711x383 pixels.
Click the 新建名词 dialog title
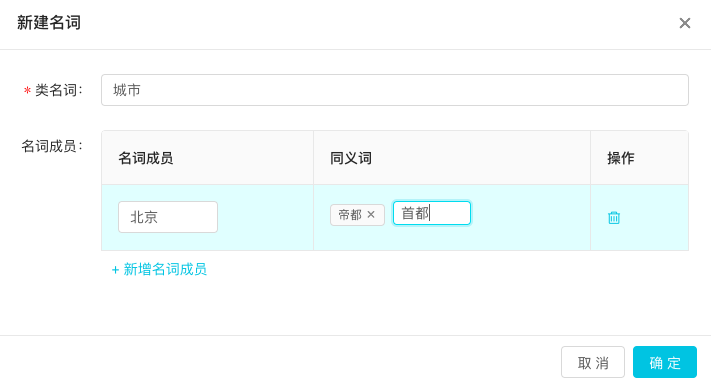pos(49,22)
